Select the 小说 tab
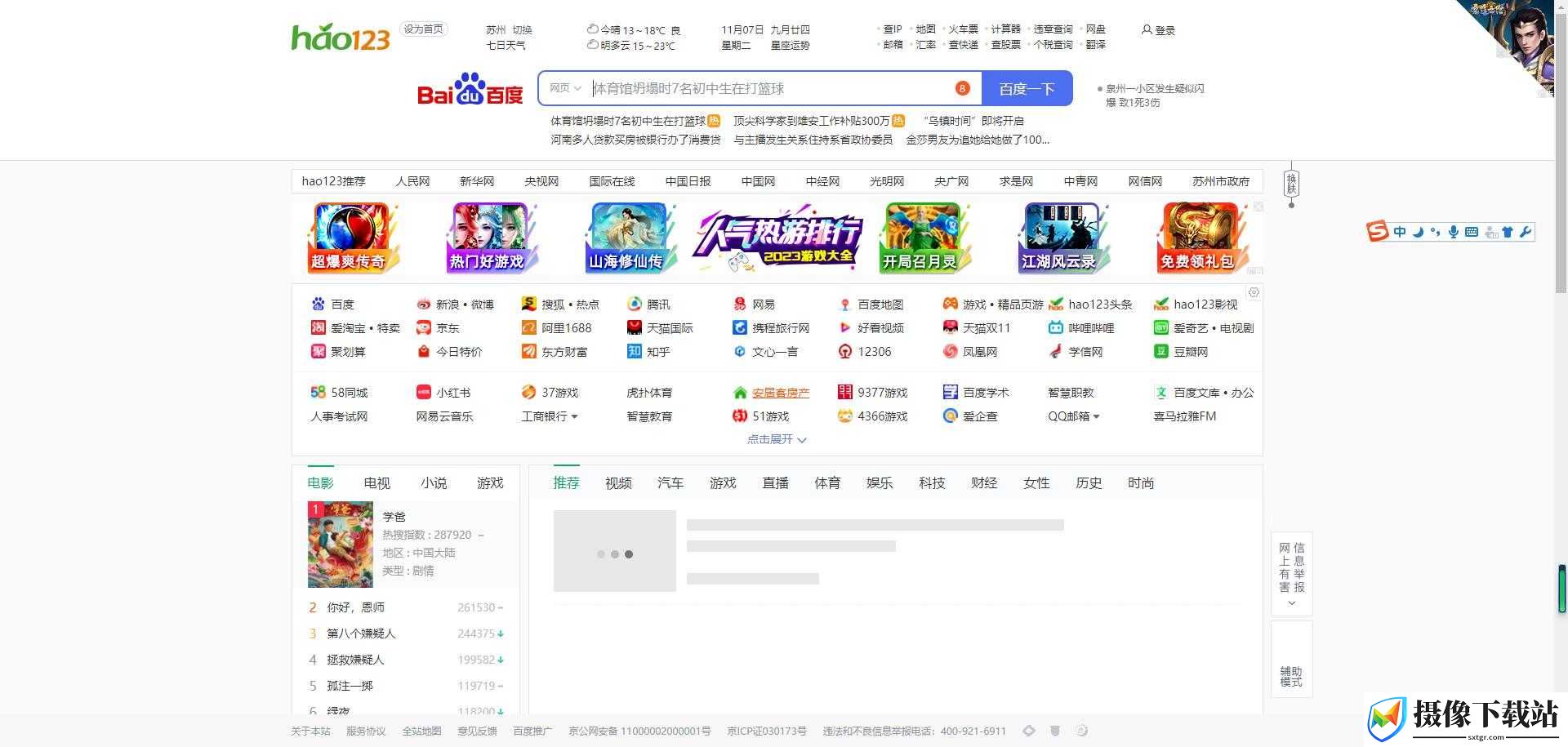 pyautogui.click(x=434, y=482)
